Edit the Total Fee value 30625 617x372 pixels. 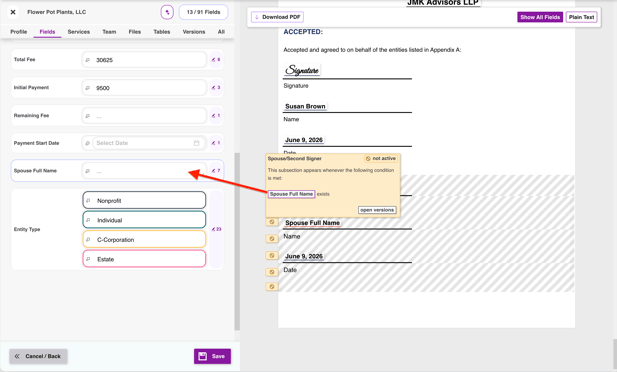pos(144,60)
